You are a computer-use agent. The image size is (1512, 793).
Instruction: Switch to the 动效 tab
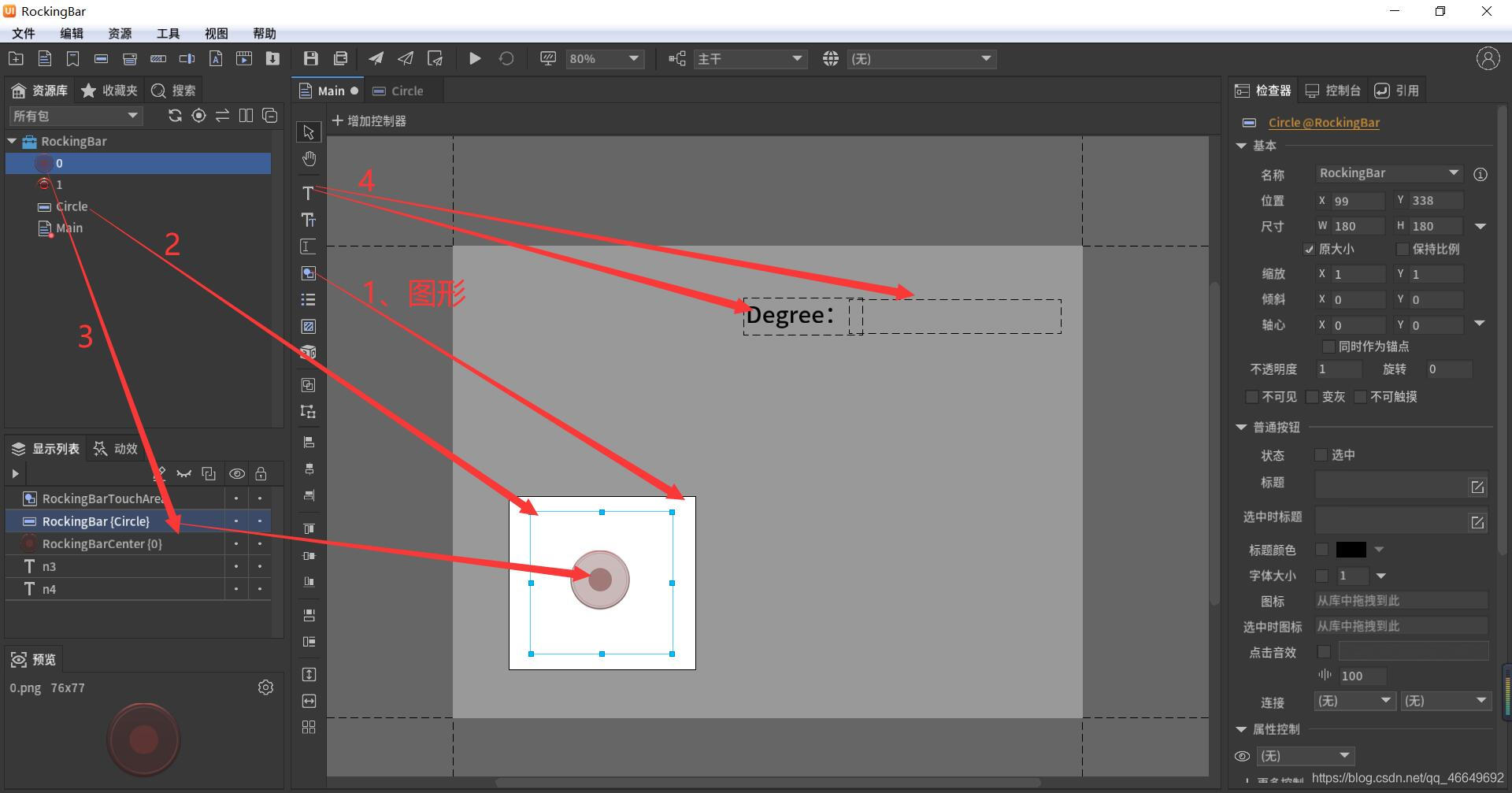point(116,448)
